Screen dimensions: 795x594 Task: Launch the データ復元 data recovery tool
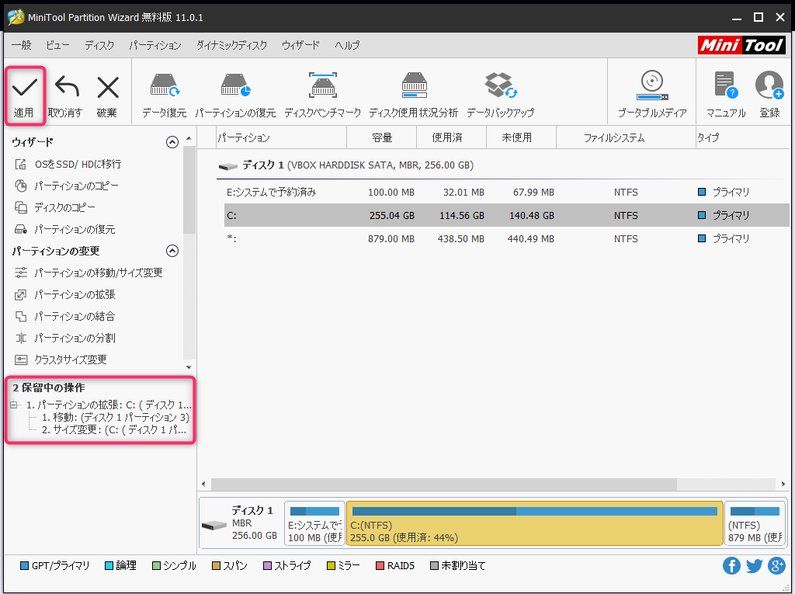[164, 96]
